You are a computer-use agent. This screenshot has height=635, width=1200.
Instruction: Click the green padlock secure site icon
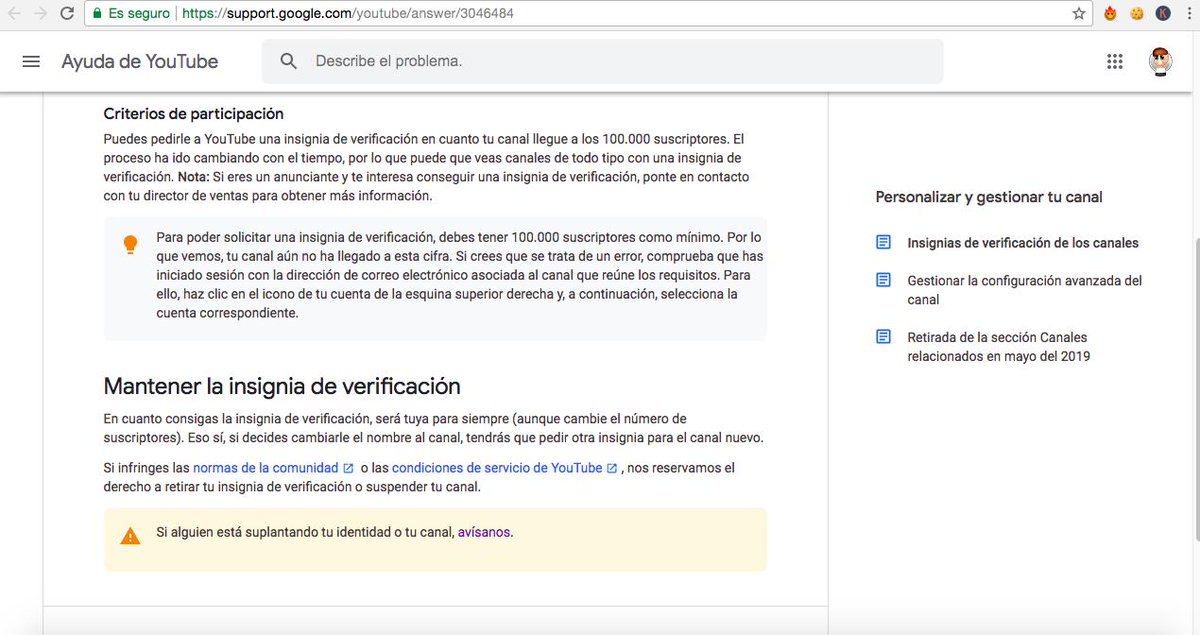pyautogui.click(x=96, y=14)
